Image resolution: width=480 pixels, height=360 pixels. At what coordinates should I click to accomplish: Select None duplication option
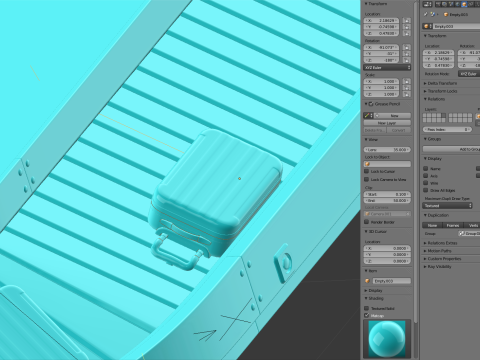[x=432, y=225]
